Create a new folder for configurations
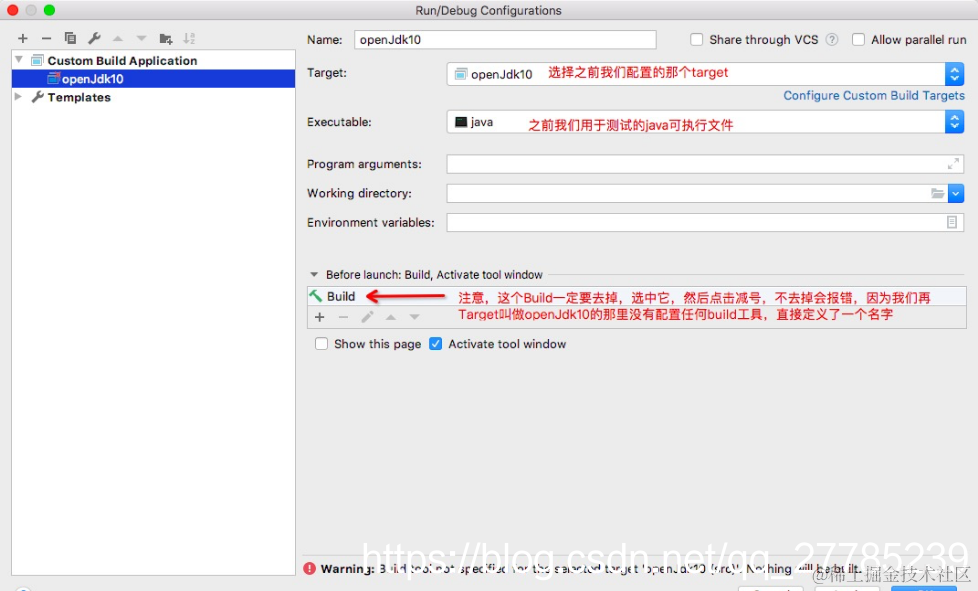Image resolution: width=978 pixels, height=591 pixels. point(166,39)
